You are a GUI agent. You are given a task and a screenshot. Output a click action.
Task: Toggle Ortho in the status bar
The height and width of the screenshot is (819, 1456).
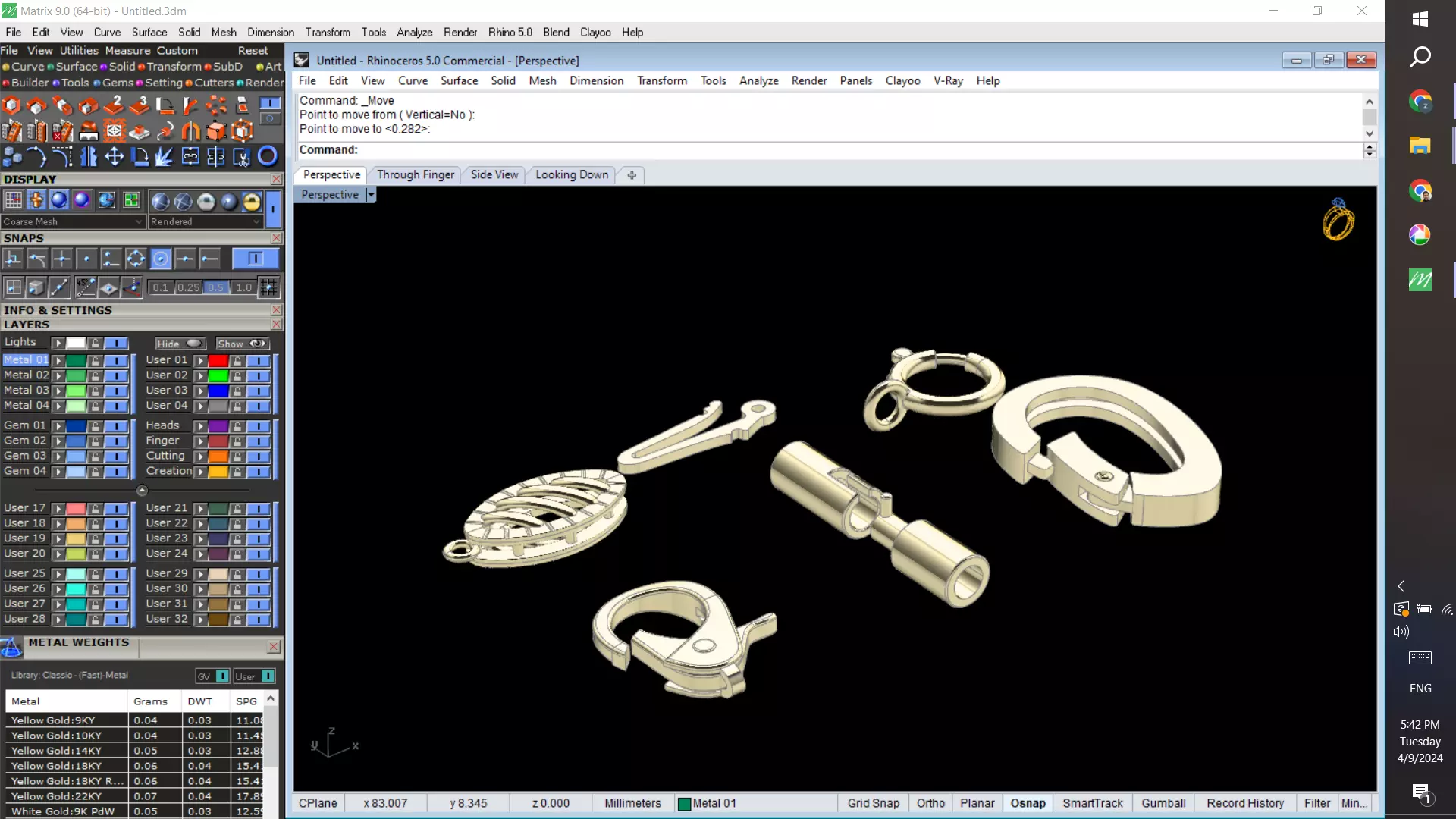coord(930,803)
